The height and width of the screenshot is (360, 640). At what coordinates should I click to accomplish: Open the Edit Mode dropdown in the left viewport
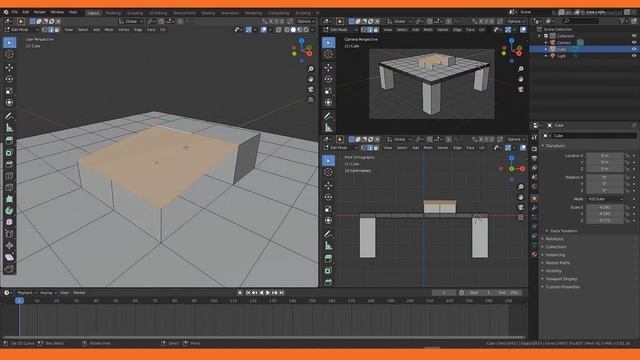22,30
